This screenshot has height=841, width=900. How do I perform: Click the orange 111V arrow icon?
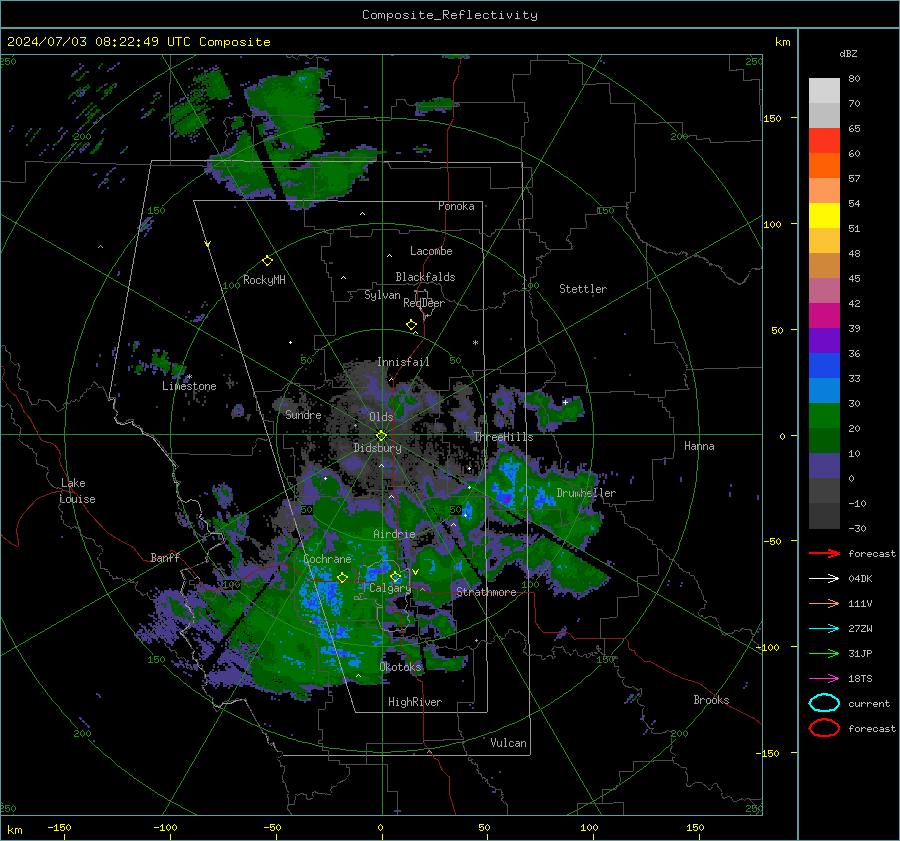[x=824, y=603]
